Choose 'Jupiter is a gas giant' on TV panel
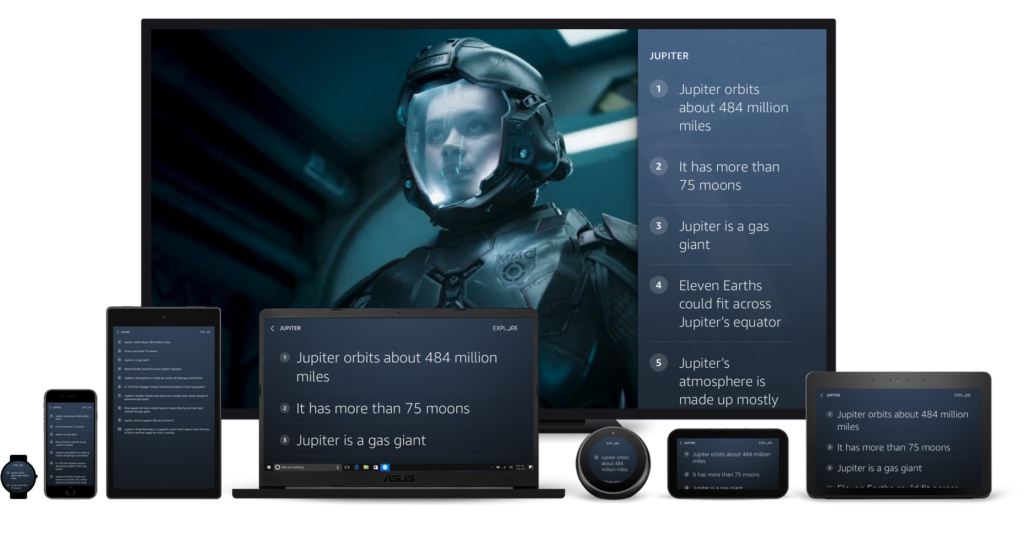1024x542 pixels. pyautogui.click(x=723, y=235)
